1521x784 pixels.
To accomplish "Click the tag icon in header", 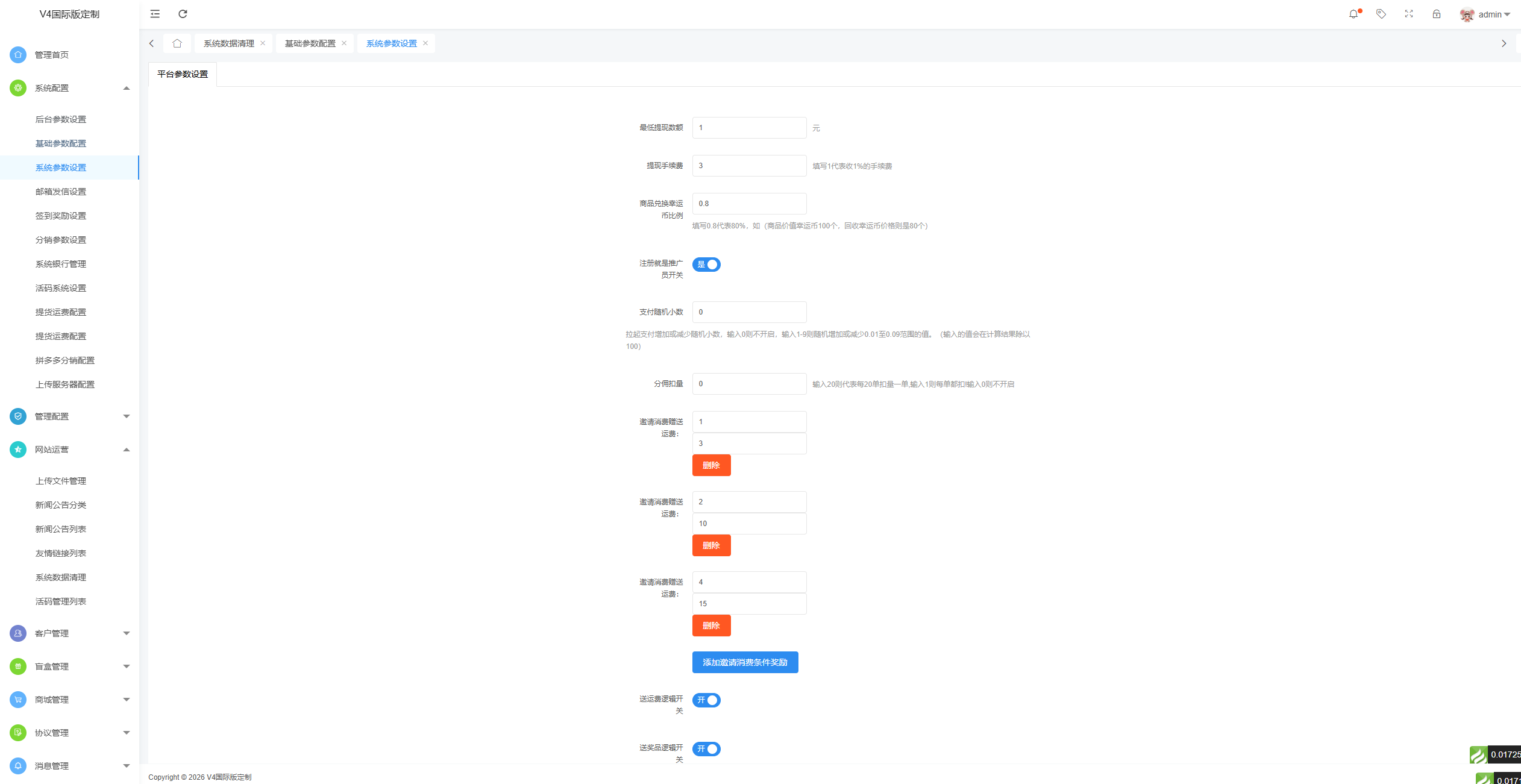I will coord(1381,14).
